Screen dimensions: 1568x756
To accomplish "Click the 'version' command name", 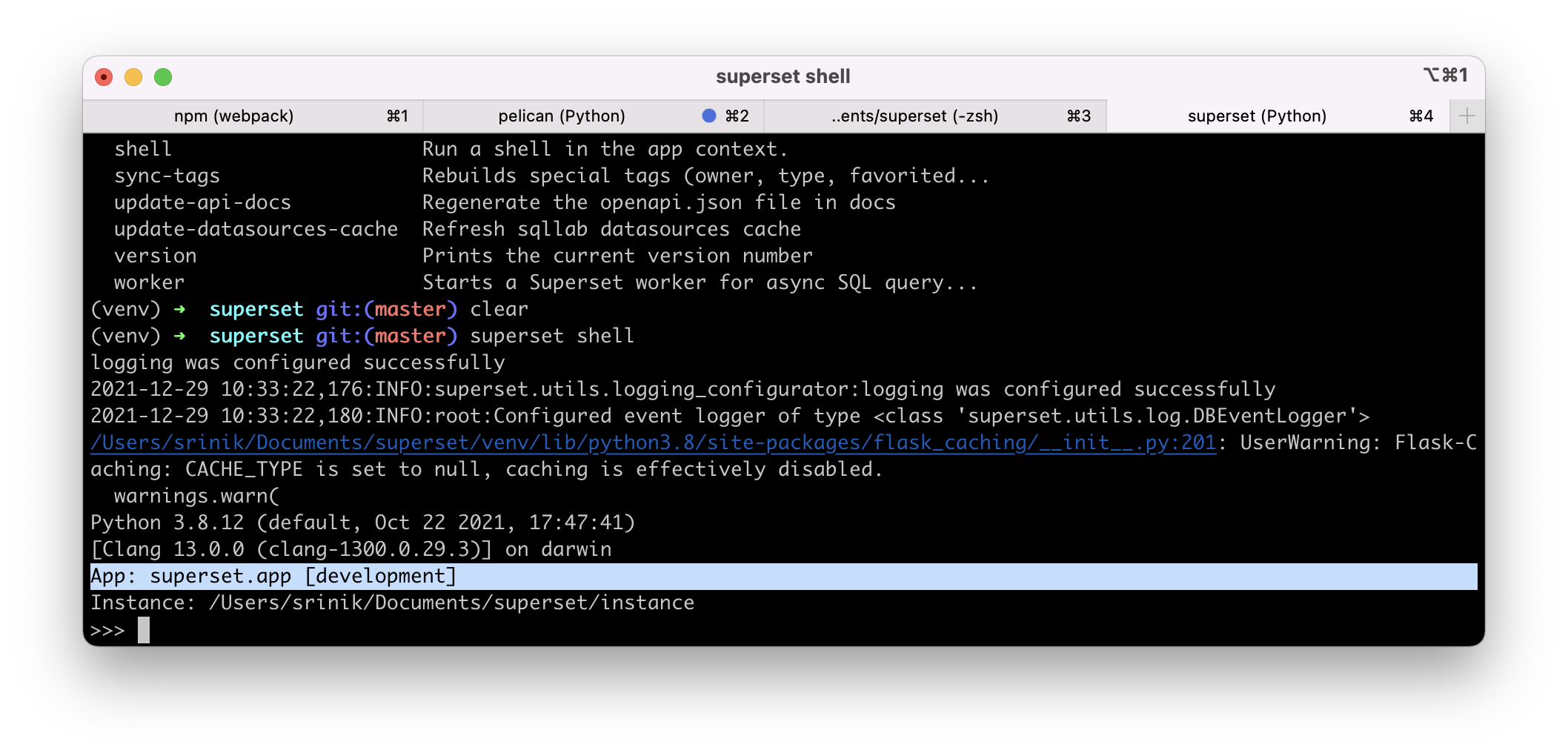I will click(x=155, y=256).
